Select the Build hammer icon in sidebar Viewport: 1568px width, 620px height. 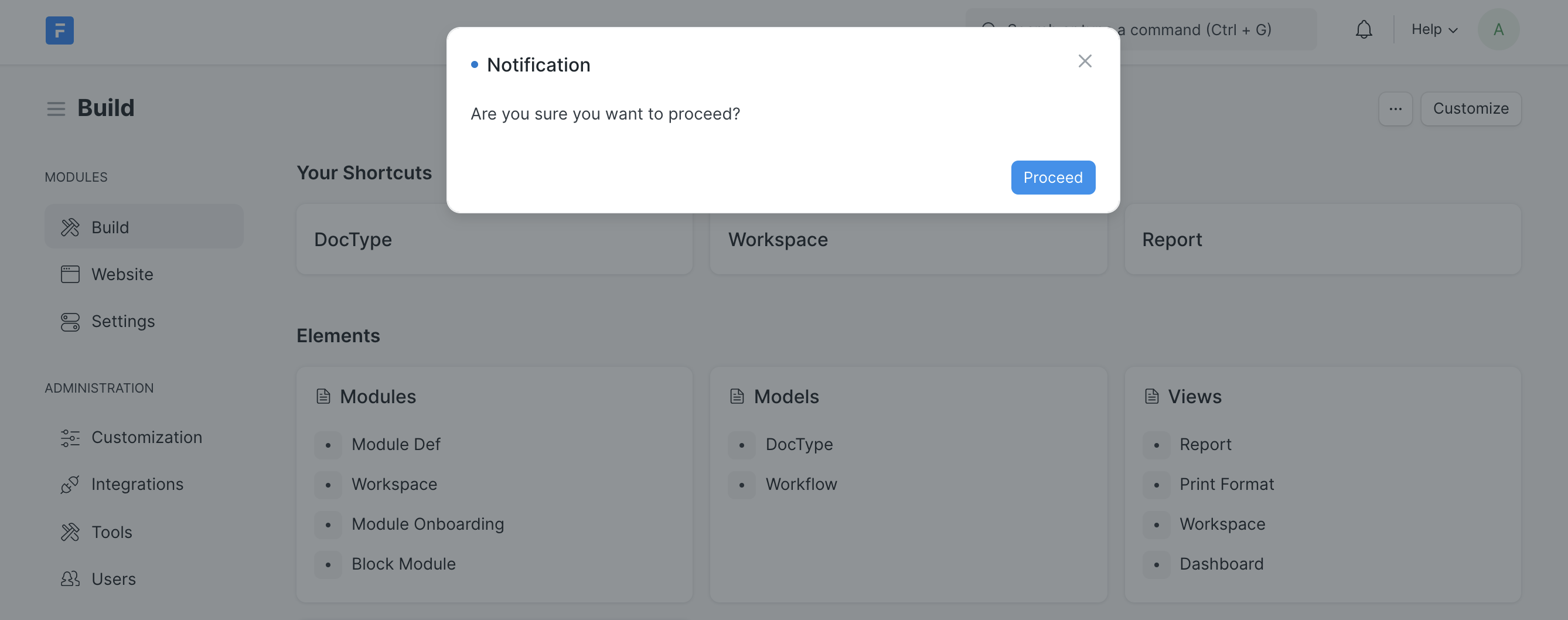coord(70,226)
